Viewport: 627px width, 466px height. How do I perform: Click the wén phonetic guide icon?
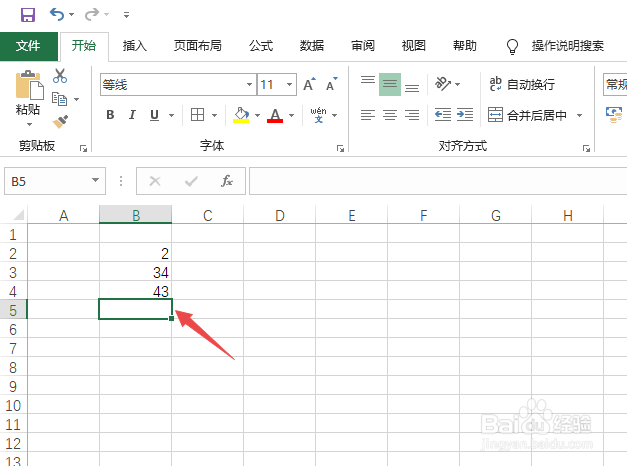tap(318, 115)
